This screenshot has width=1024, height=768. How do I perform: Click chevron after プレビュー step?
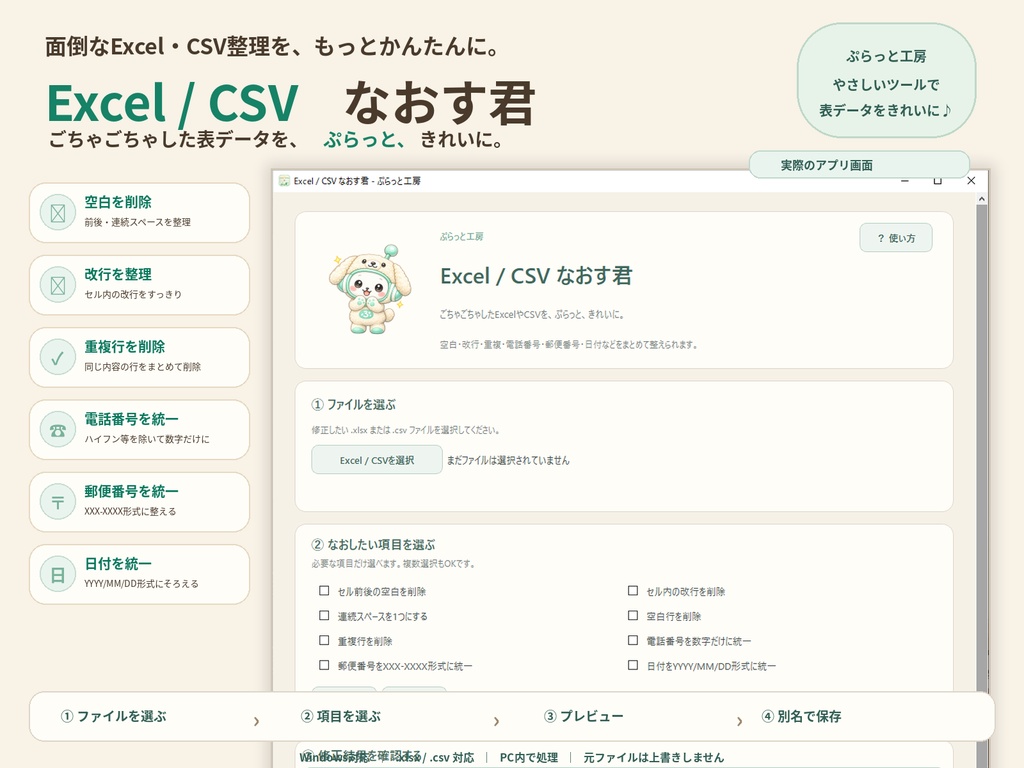point(739,721)
